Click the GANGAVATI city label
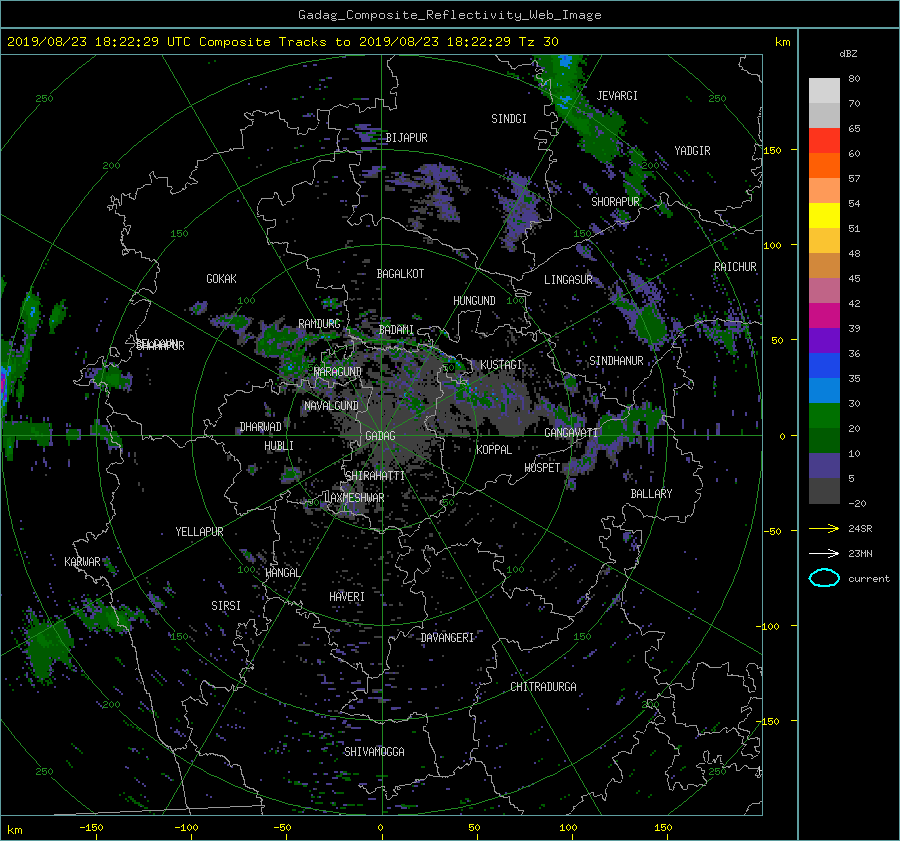Viewport: 900px width, 841px height. [571, 433]
